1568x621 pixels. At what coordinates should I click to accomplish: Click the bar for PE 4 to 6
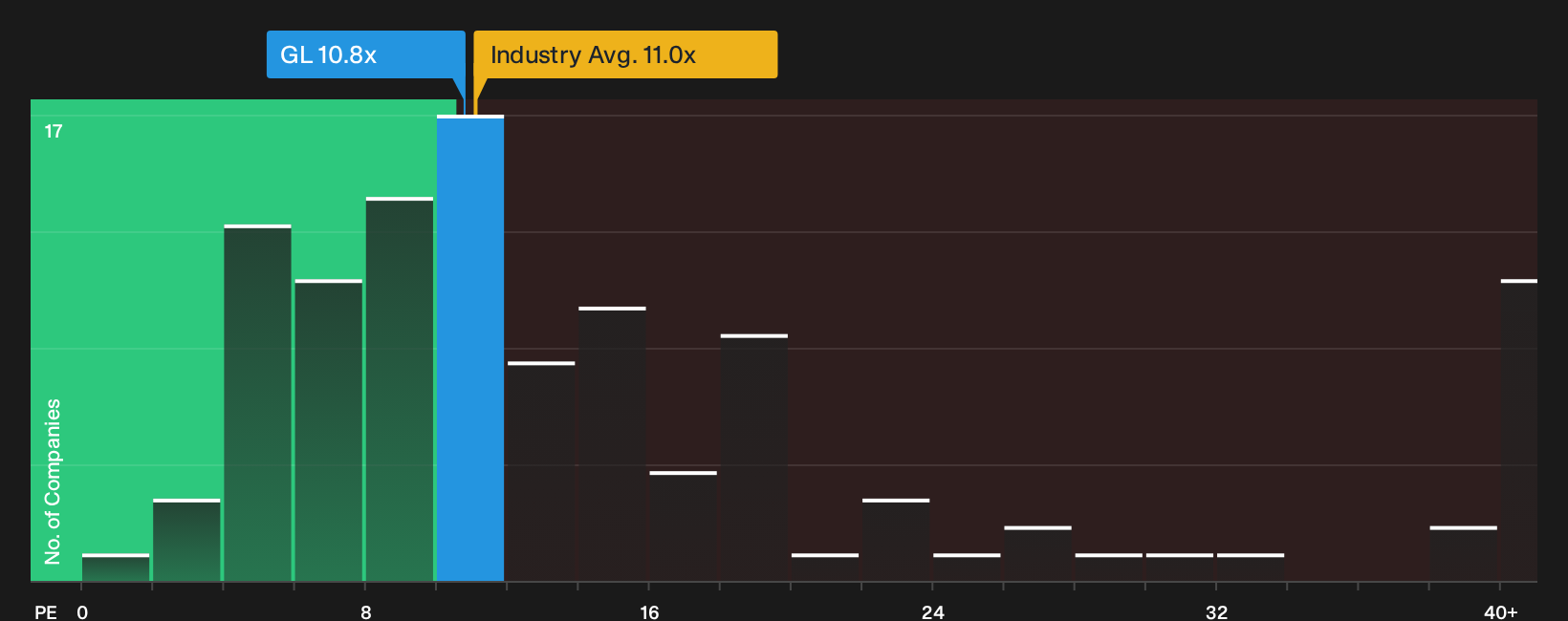tap(257, 403)
